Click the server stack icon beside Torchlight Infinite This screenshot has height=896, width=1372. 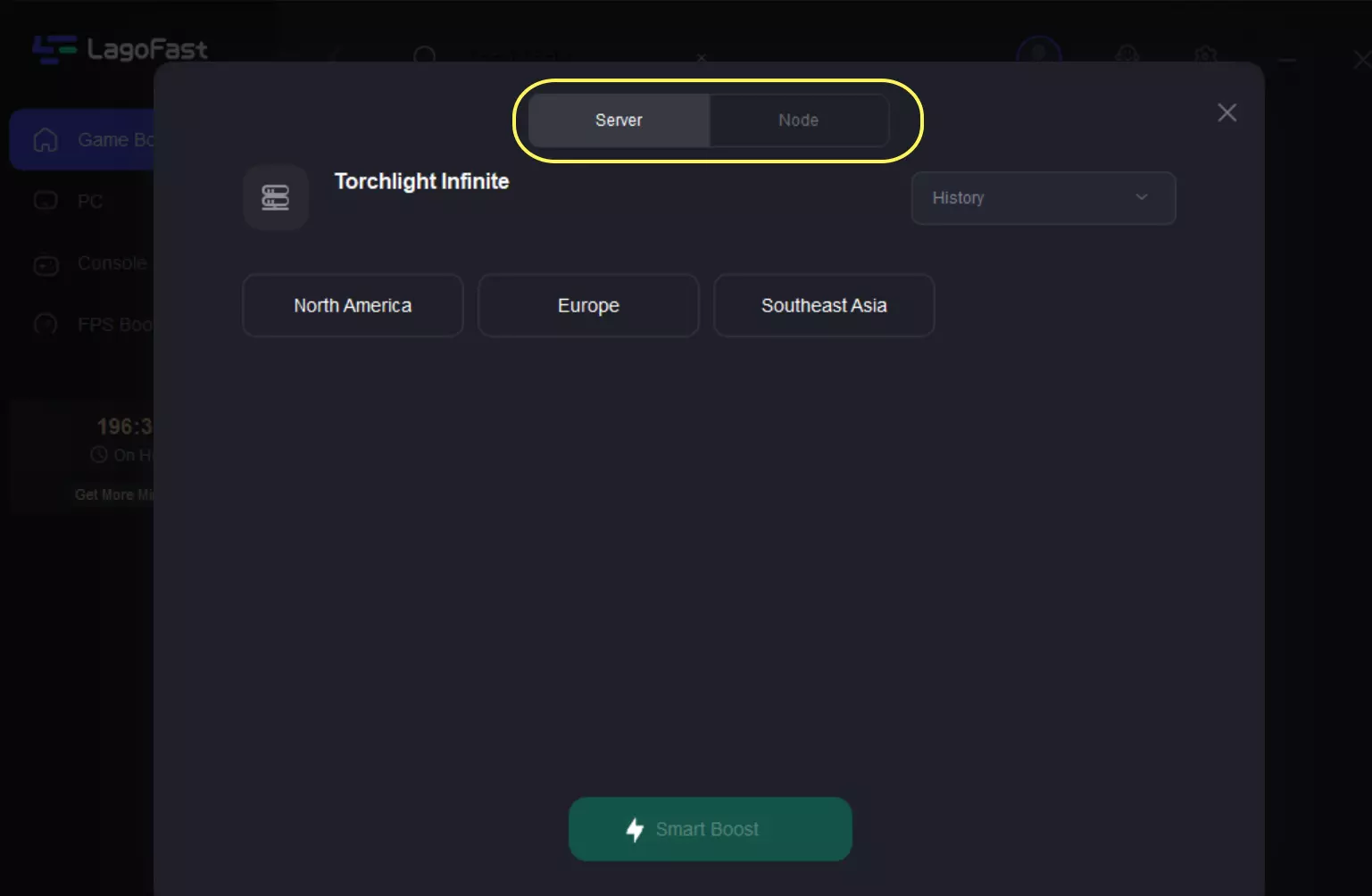276,197
